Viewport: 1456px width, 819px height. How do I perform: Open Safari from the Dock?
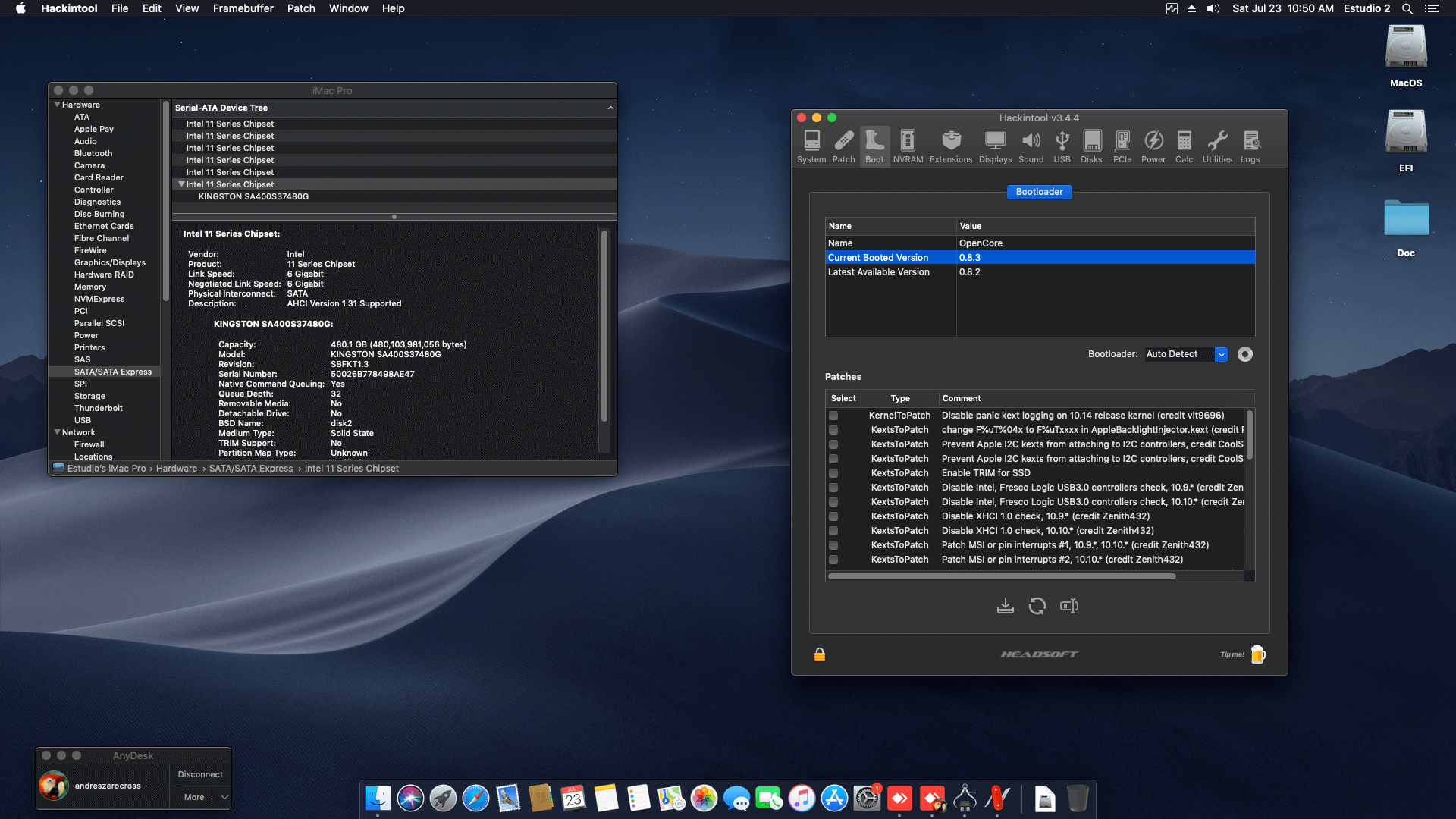click(475, 798)
